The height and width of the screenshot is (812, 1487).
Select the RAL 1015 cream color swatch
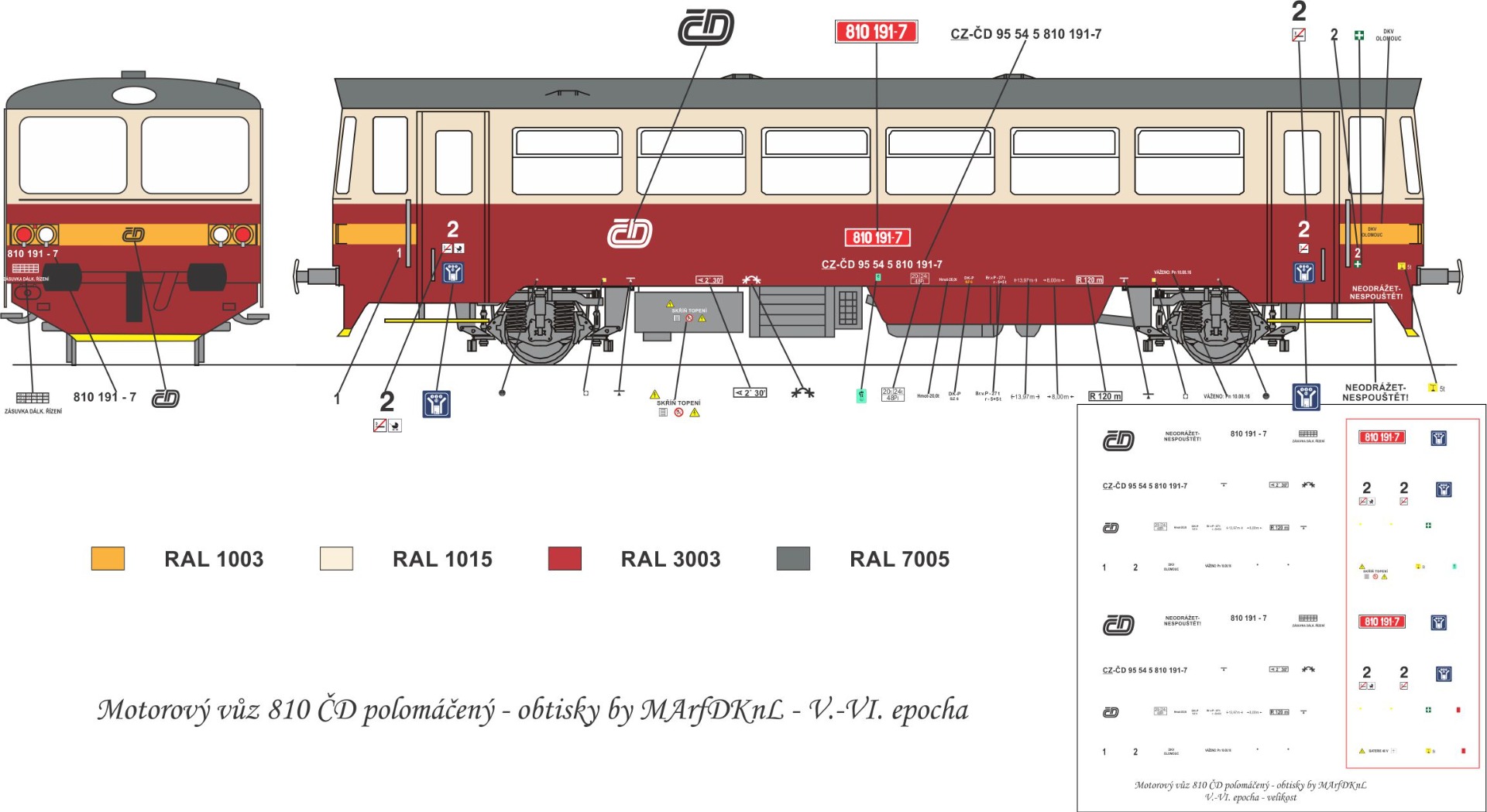pyautogui.click(x=336, y=559)
